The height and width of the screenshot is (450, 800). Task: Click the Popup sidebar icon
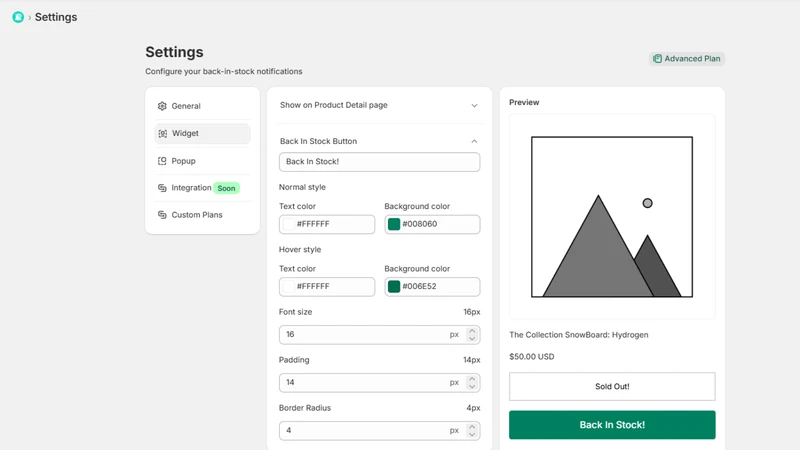coord(162,161)
